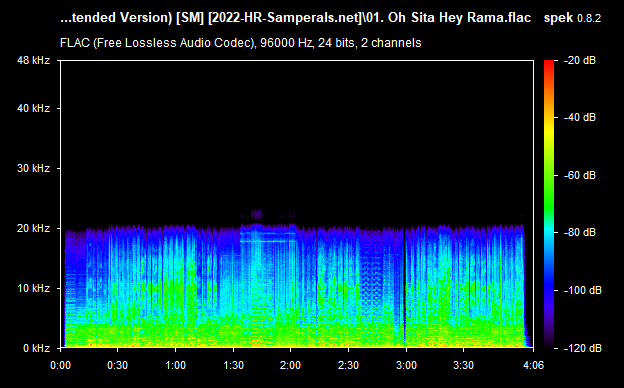Image resolution: width=624 pixels, height=388 pixels.
Task: Click the 3:00 time axis marker
Action: (406, 365)
